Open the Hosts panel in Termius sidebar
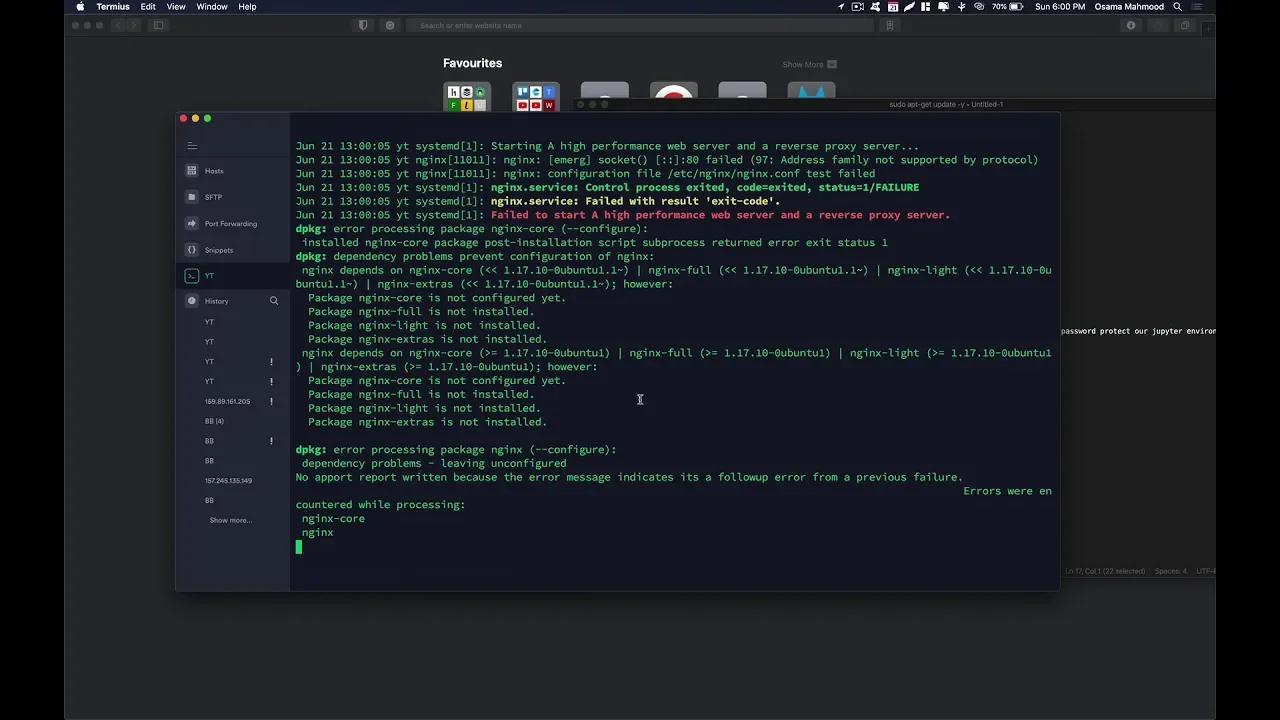Screen dimensions: 1280x720 (x=213, y=170)
